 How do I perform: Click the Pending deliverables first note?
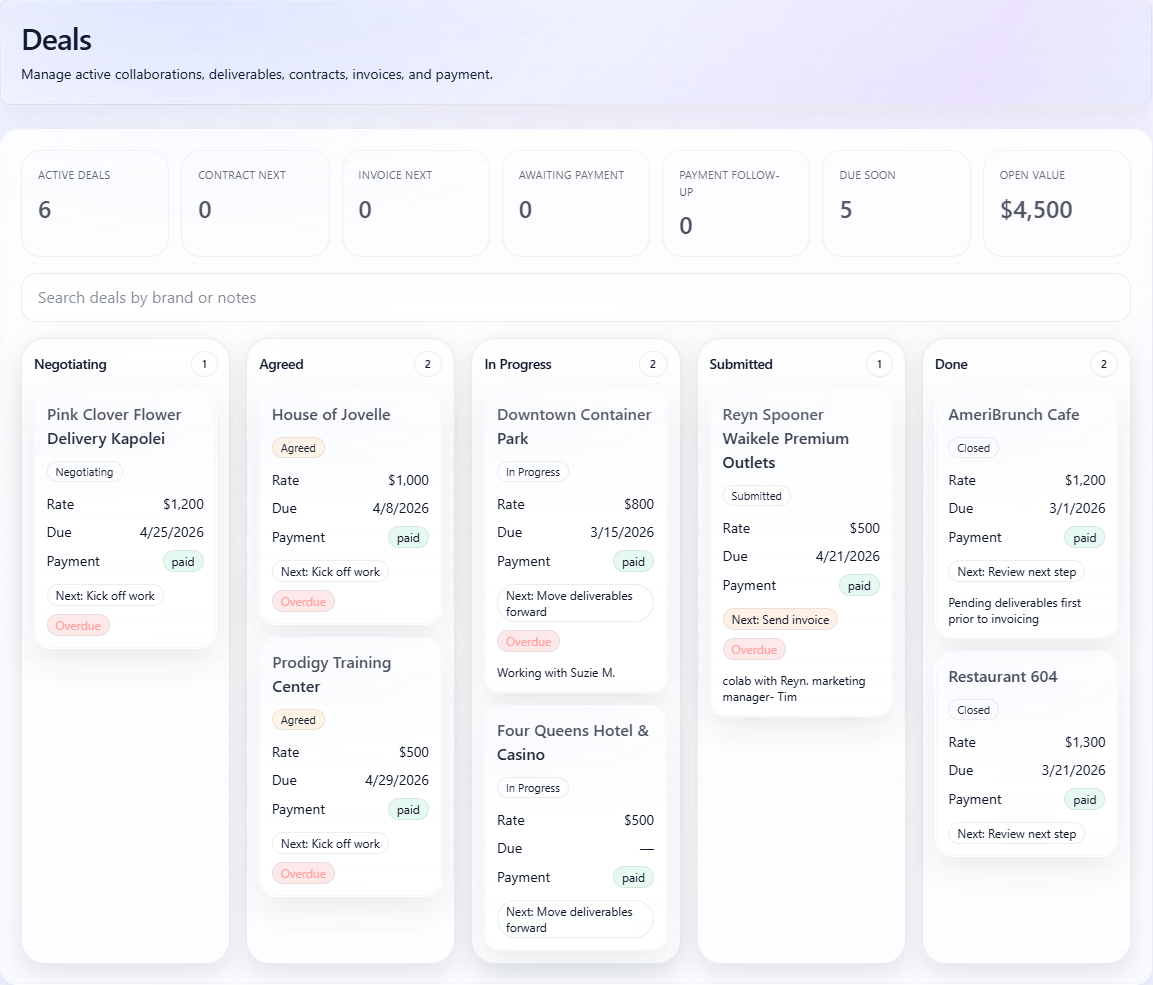pos(1015,611)
